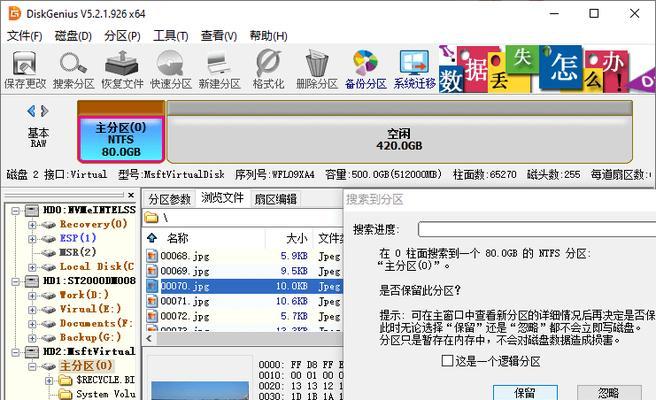Switch to Browse Files (浏览文件) tab
The image size is (656, 400).
coord(222,198)
